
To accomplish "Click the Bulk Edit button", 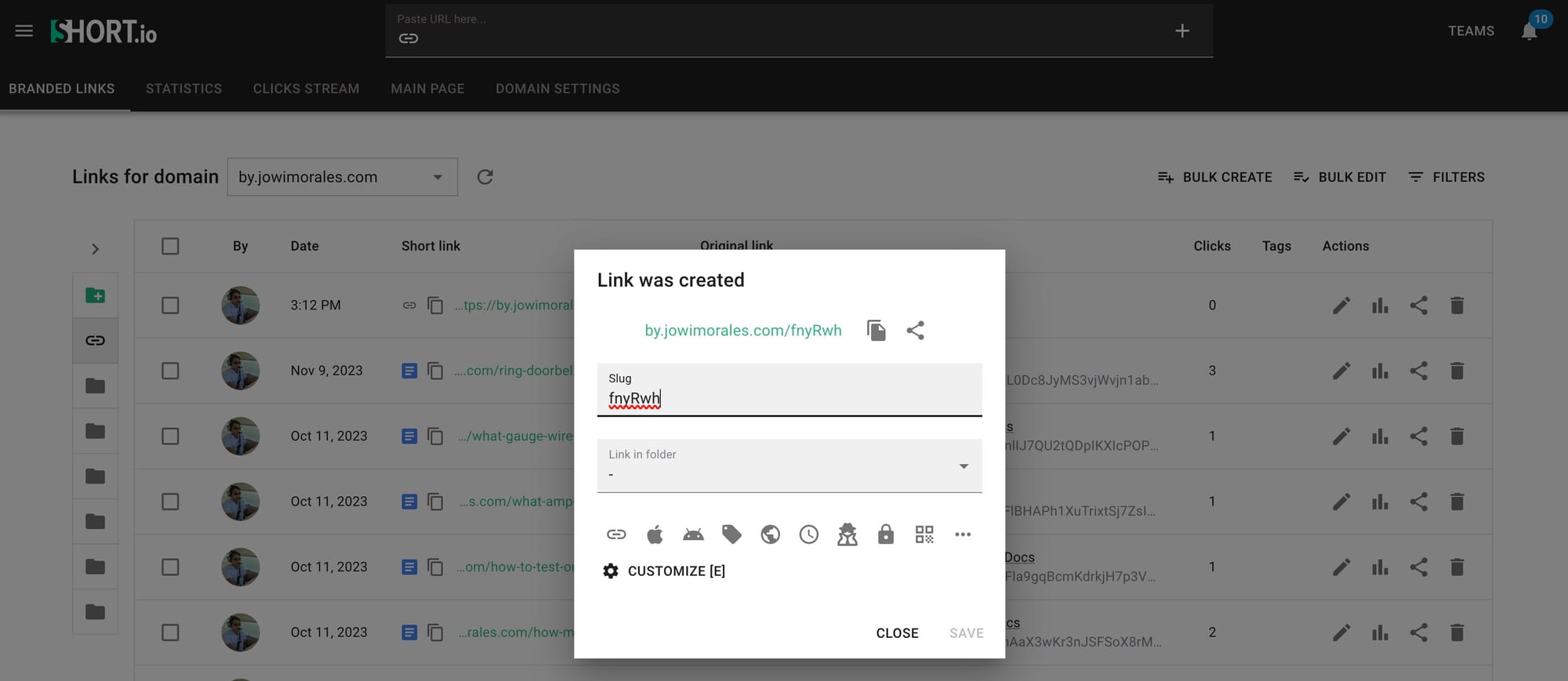I will (1340, 177).
